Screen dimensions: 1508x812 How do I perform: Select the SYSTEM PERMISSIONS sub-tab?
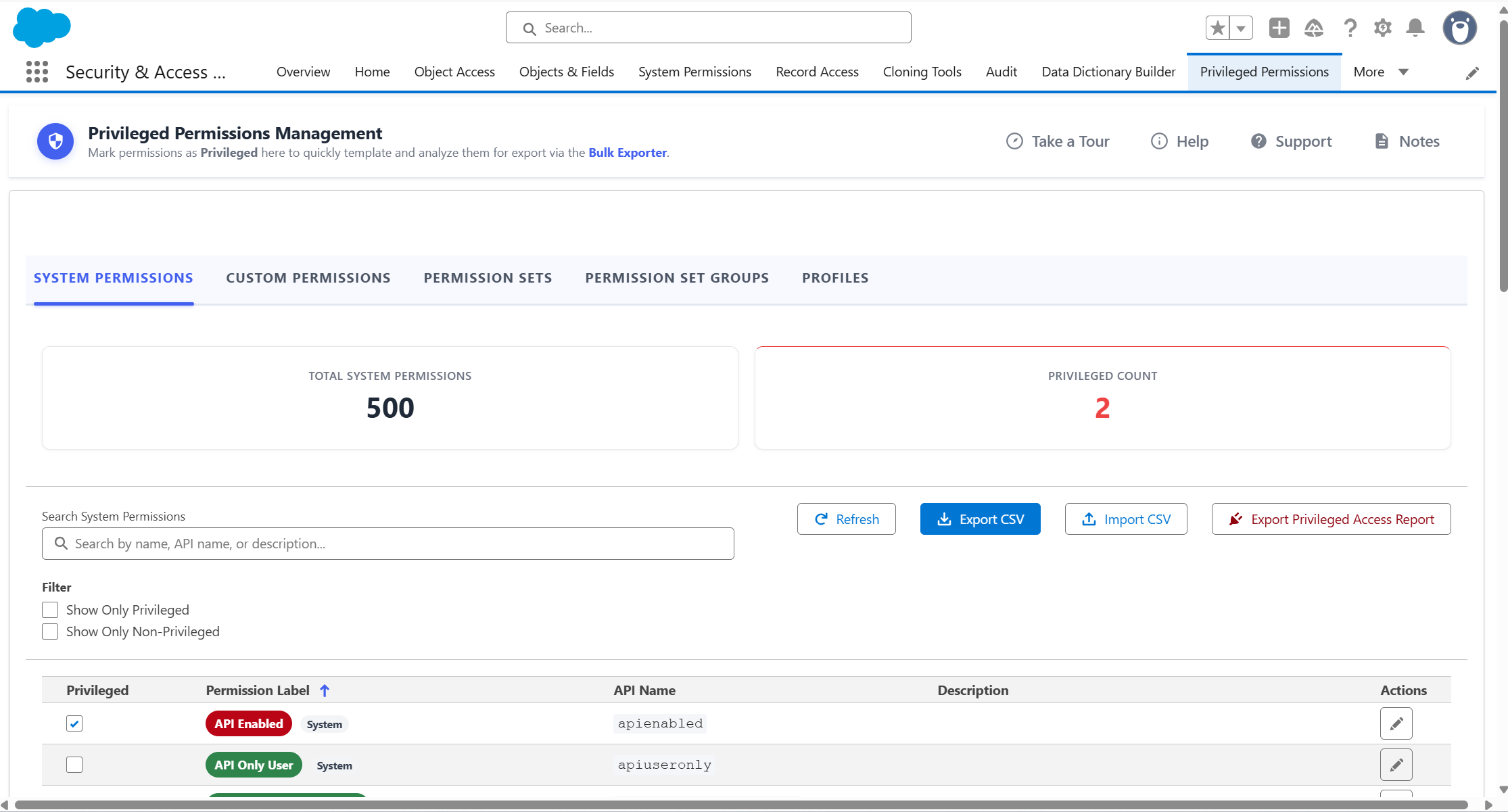tap(114, 278)
